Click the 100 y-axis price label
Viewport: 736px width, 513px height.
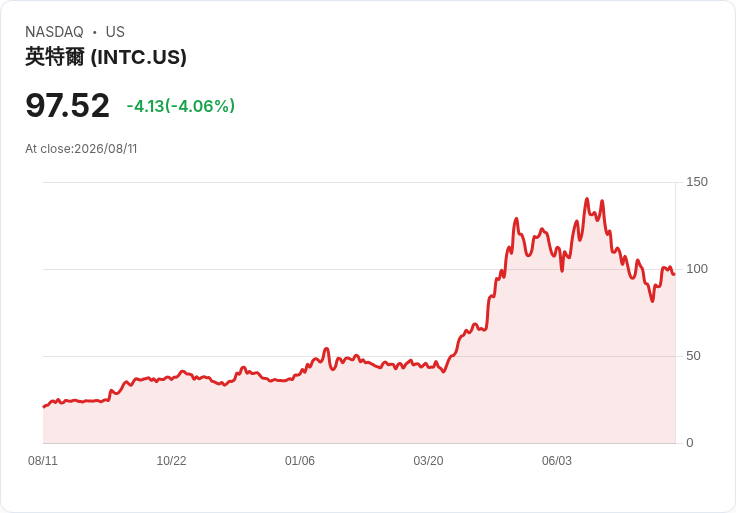697,269
